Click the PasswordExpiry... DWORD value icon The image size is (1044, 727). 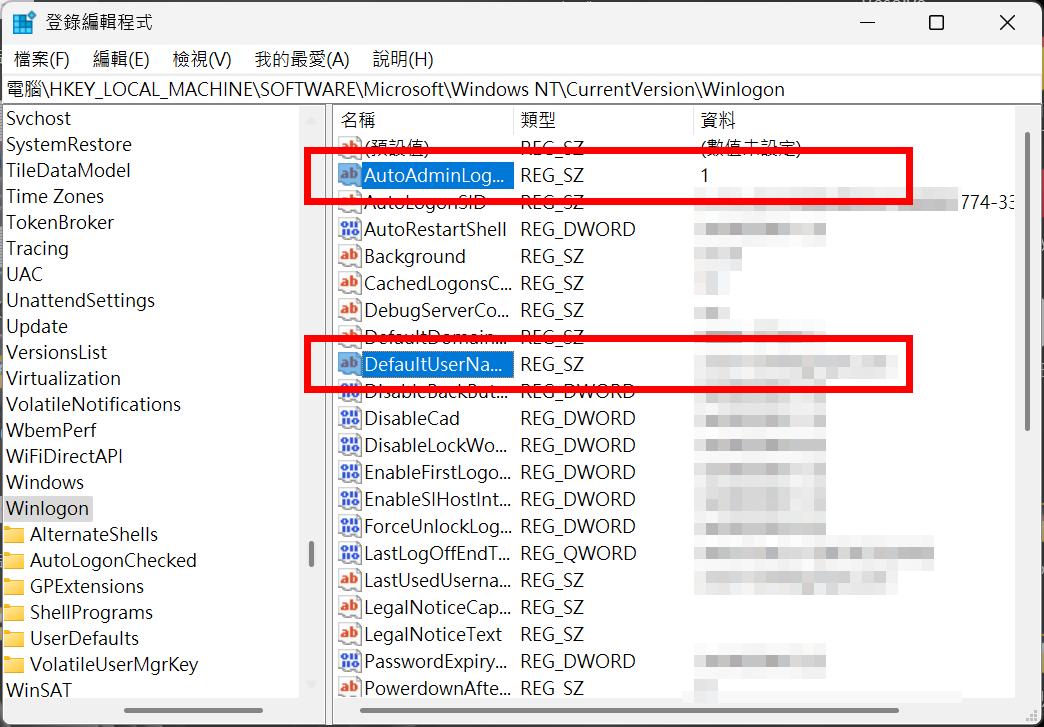tap(350, 661)
